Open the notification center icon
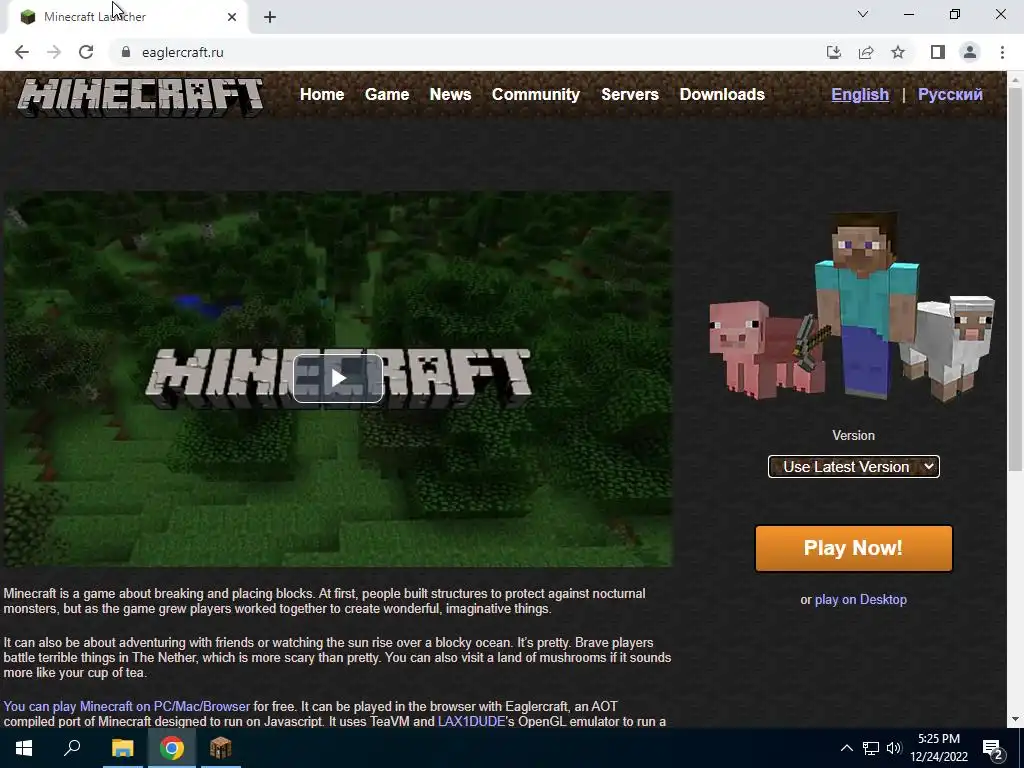The width and height of the screenshot is (1024, 768). click(993, 749)
